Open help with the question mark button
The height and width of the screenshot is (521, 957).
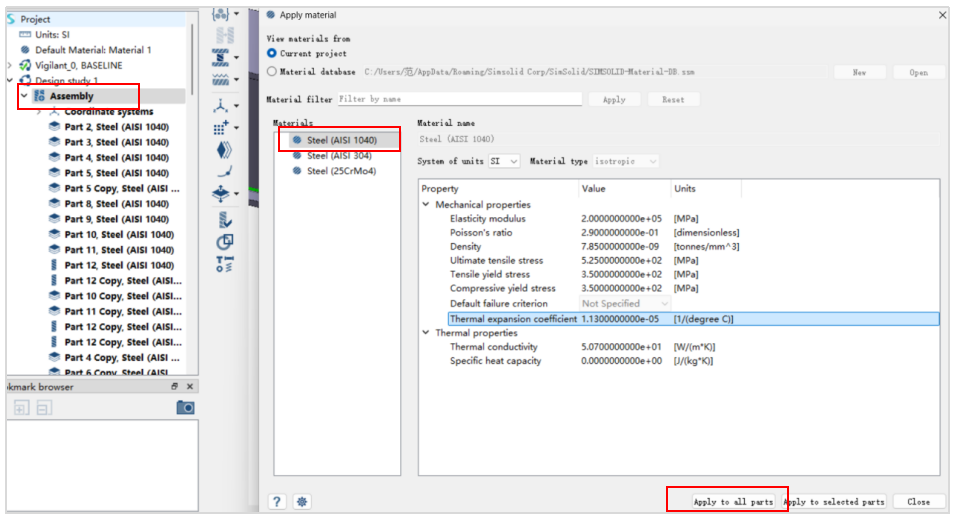pyautogui.click(x=277, y=501)
